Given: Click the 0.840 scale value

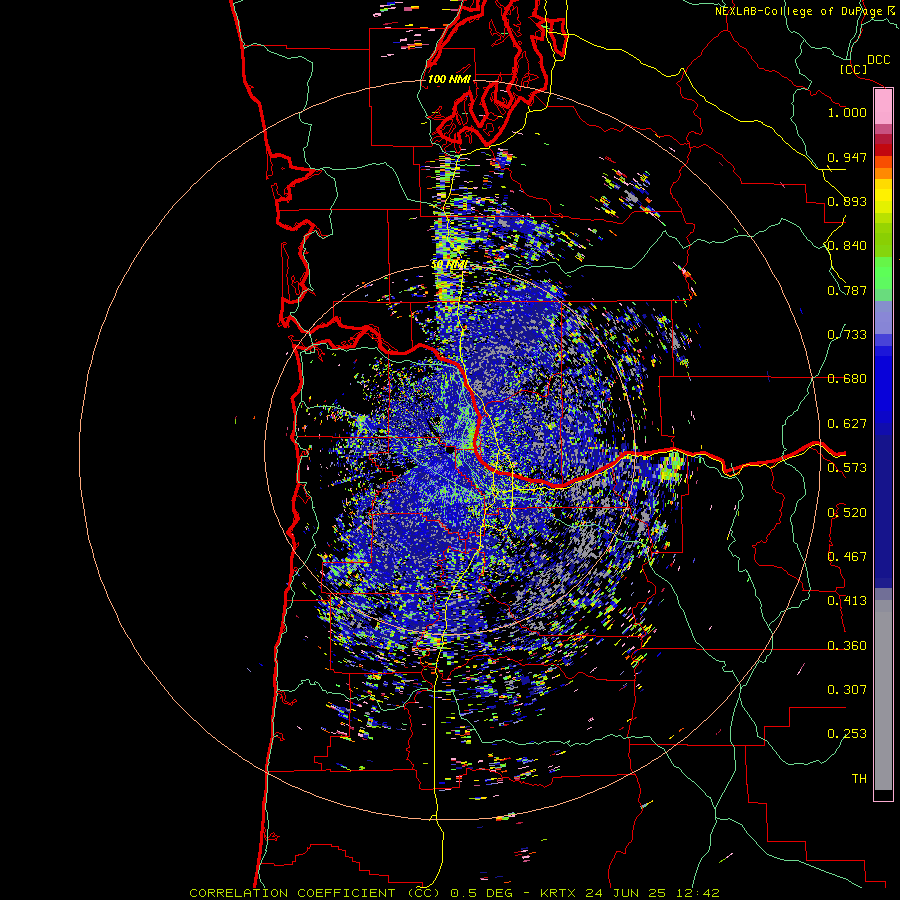Looking at the screenshot, I should pyautogui.click(x=847, y=246).
